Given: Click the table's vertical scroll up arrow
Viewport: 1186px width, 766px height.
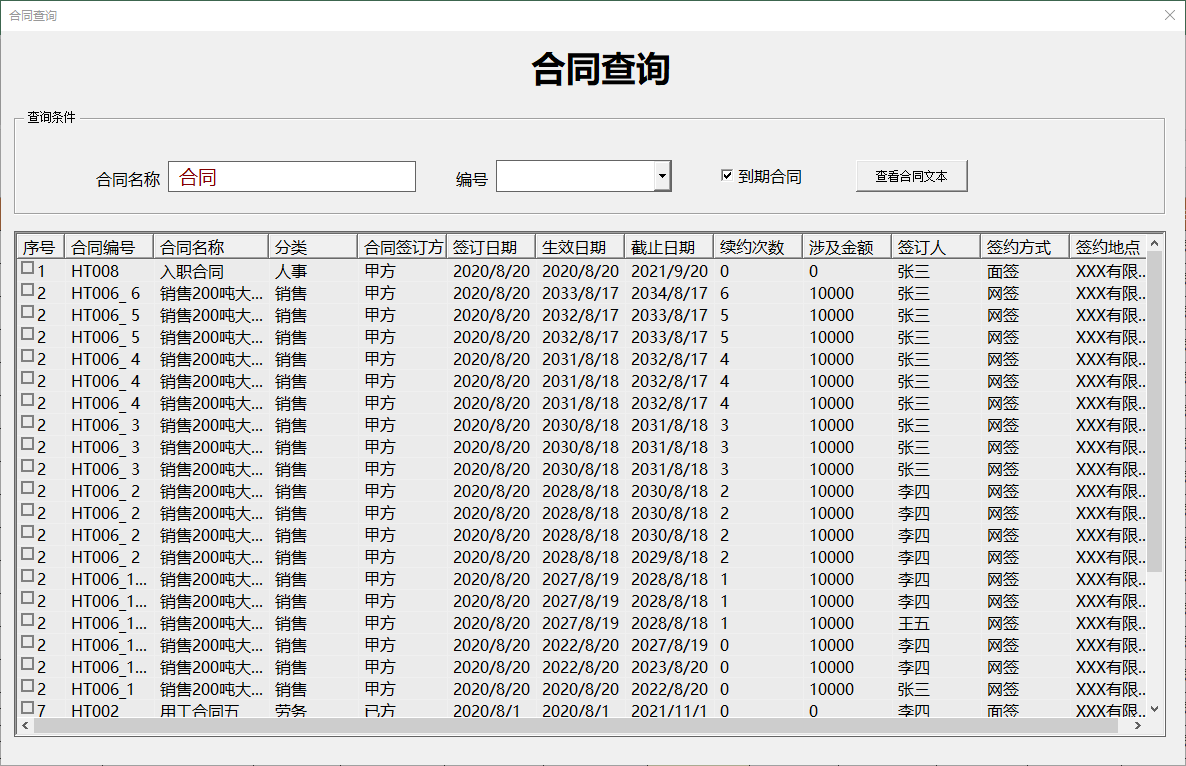Looking at the screenshot, I should click(x=1154, y=243).
